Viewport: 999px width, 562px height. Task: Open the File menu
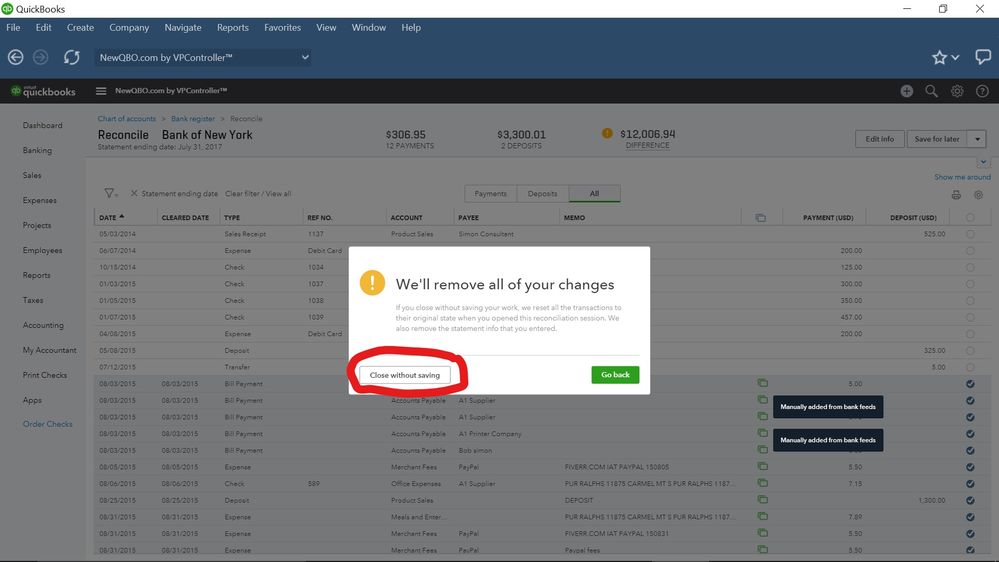(x=13, y=27)
